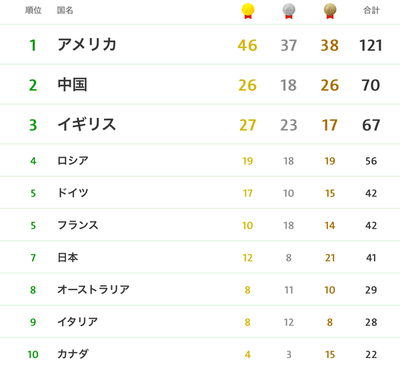Open the オーストラリア country entry
Image resolution: width=400 pixels, height=368 pixels.
coord(200,289)
